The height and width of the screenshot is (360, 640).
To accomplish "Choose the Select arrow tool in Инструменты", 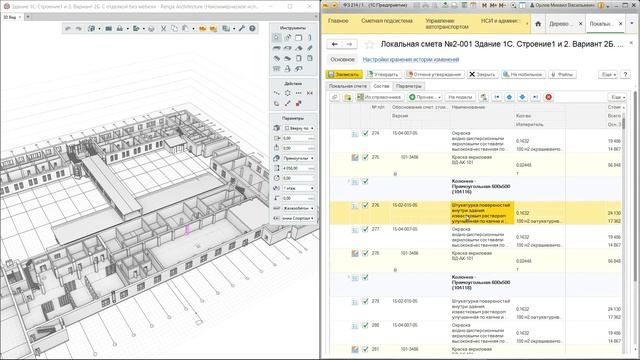I will click(x=277, y=38).
